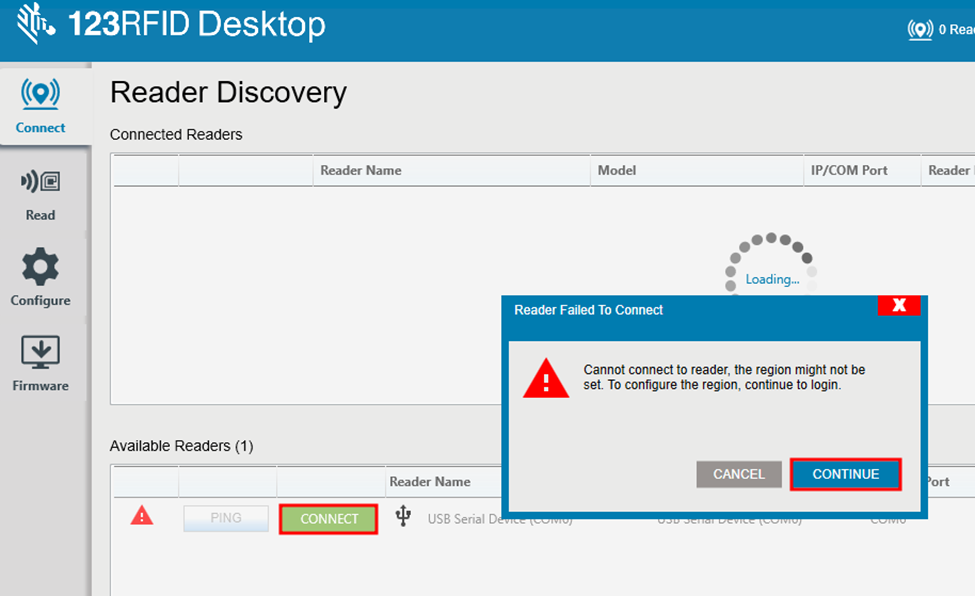Click the Reader Name column header

(x=361, y=170)
